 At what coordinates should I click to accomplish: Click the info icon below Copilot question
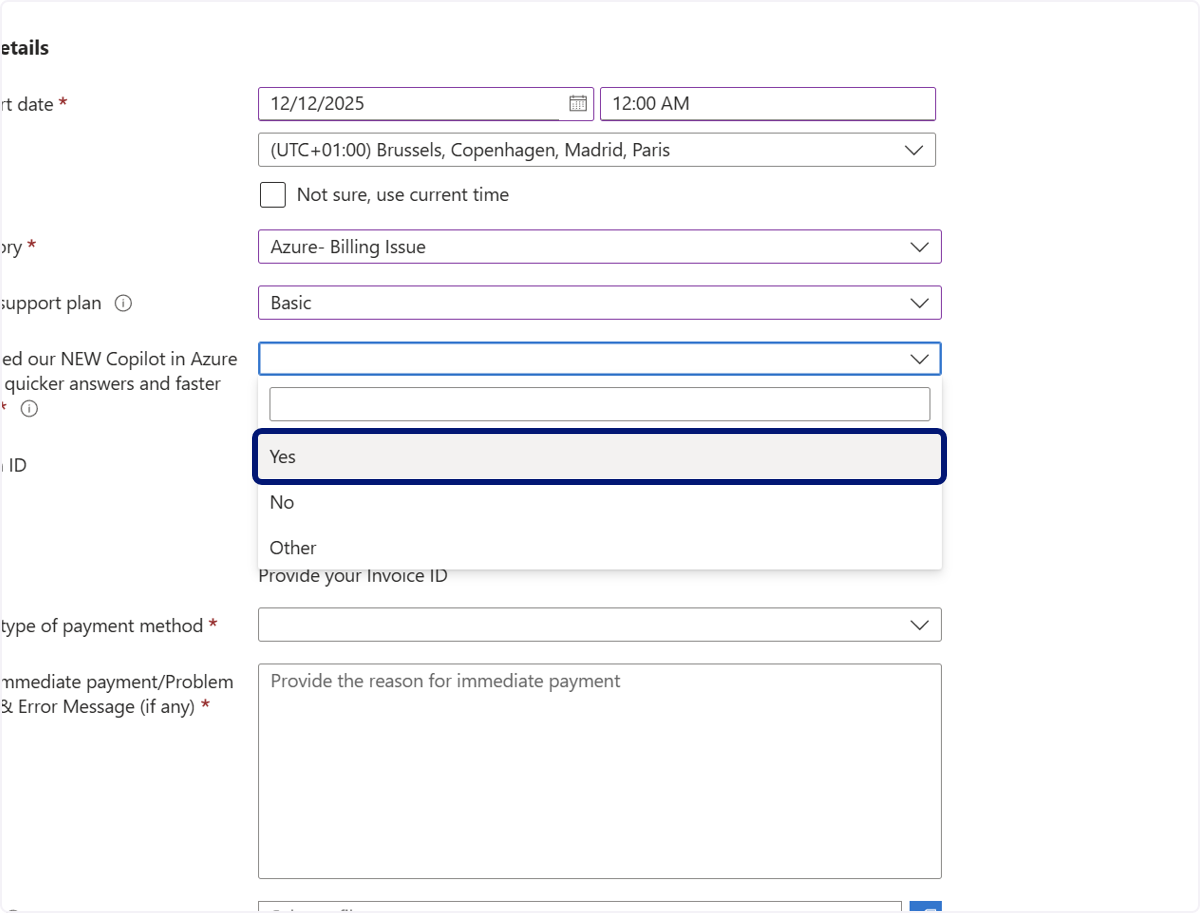[x=29, y=408]
